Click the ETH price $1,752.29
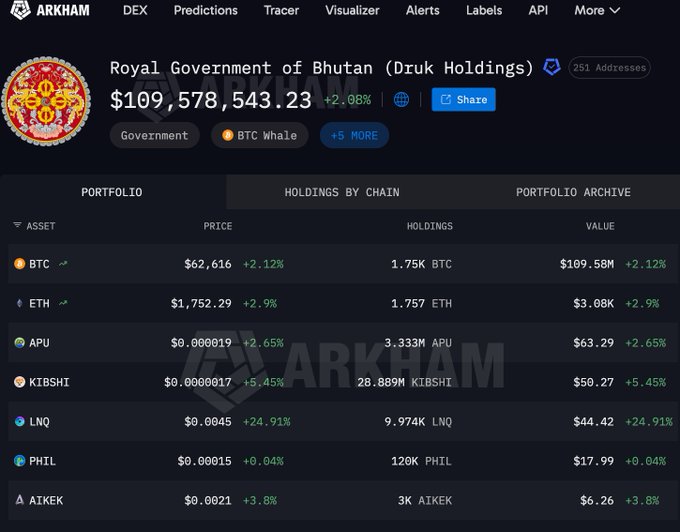The height and width of the screenshot is (532, 680). tap(201, 304)
